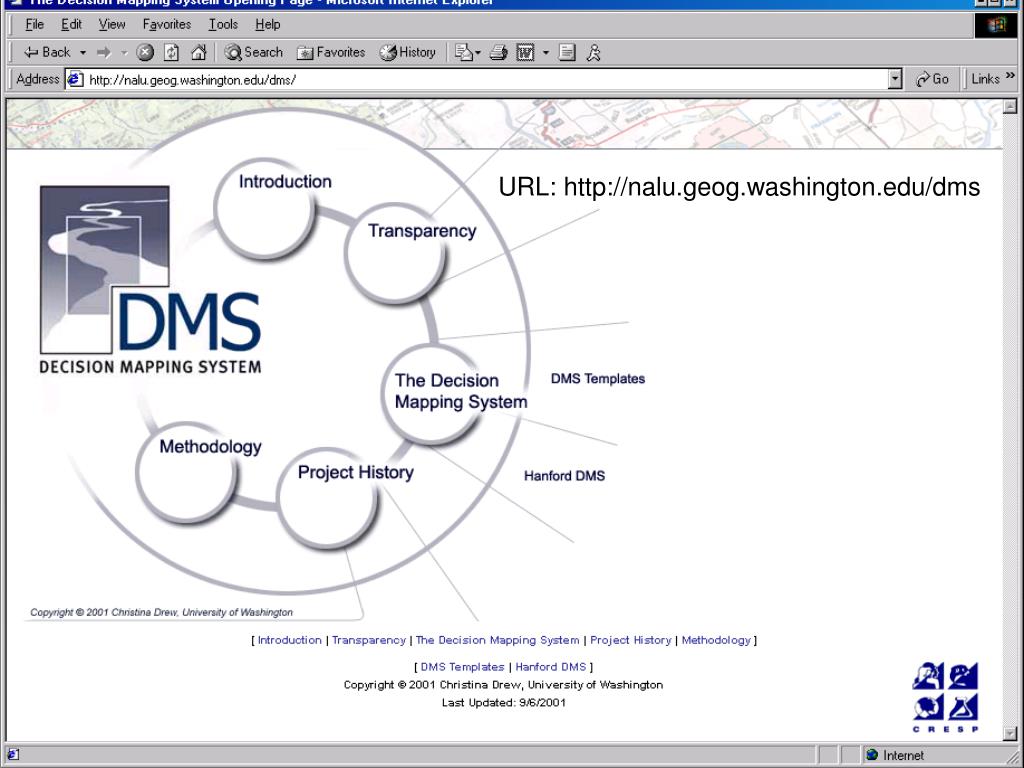
Task: Click the Transparency footer link
Action: pos(368,640)
